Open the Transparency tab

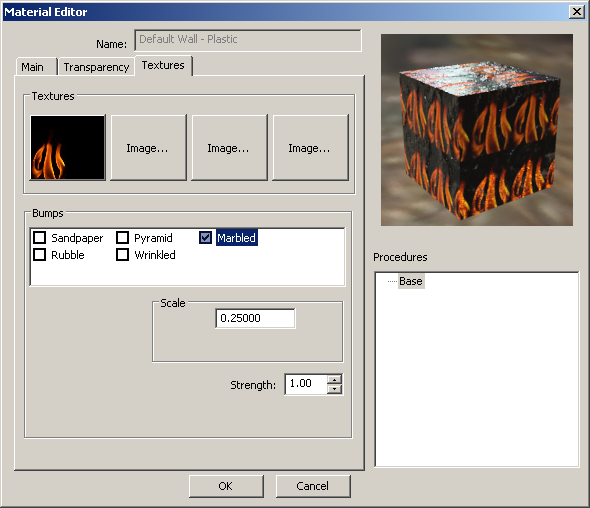coord(96,67)
